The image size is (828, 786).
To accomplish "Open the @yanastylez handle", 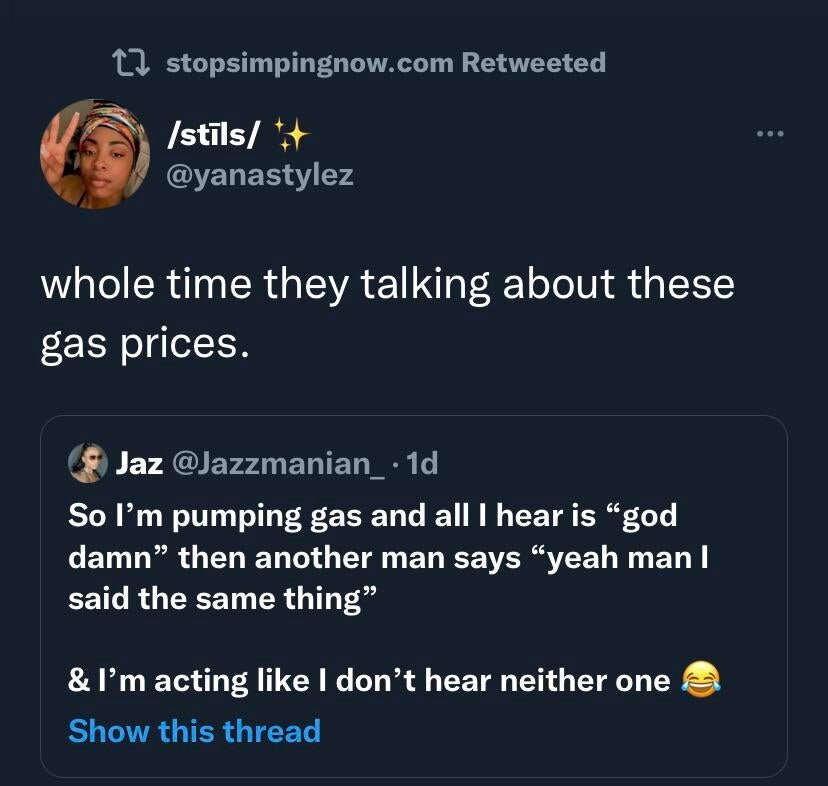I will click(x=259, y=175).
